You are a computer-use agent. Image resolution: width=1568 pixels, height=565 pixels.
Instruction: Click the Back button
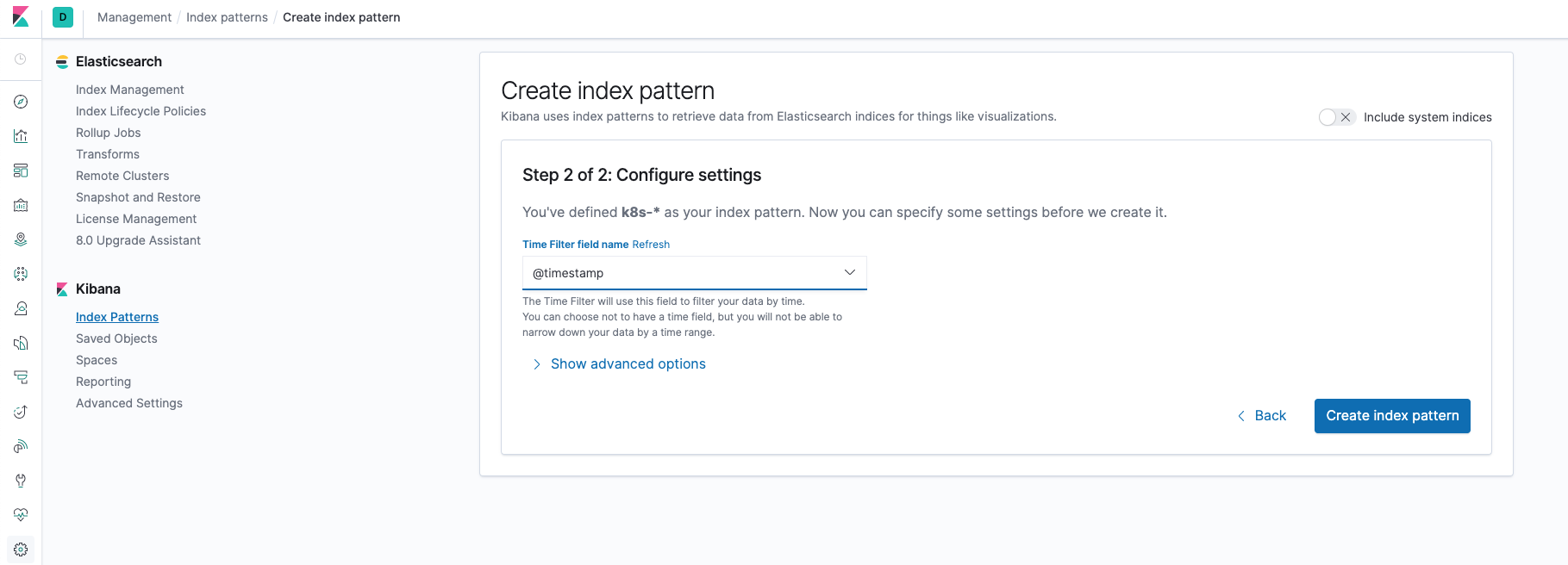(1263, 416)
